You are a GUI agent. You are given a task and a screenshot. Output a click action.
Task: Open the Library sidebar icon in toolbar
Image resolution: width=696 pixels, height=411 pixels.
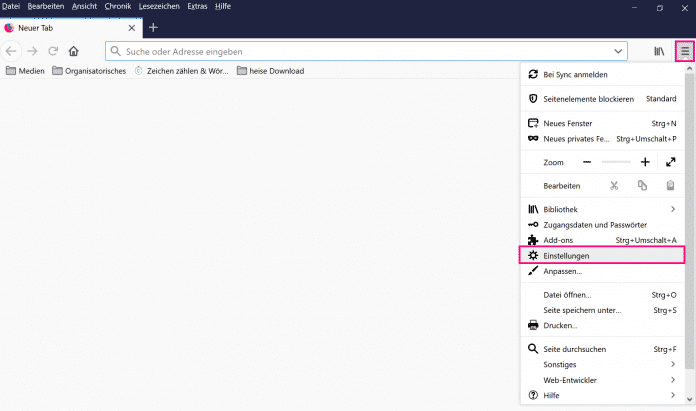pyautogui.click(x=659, y=50)
